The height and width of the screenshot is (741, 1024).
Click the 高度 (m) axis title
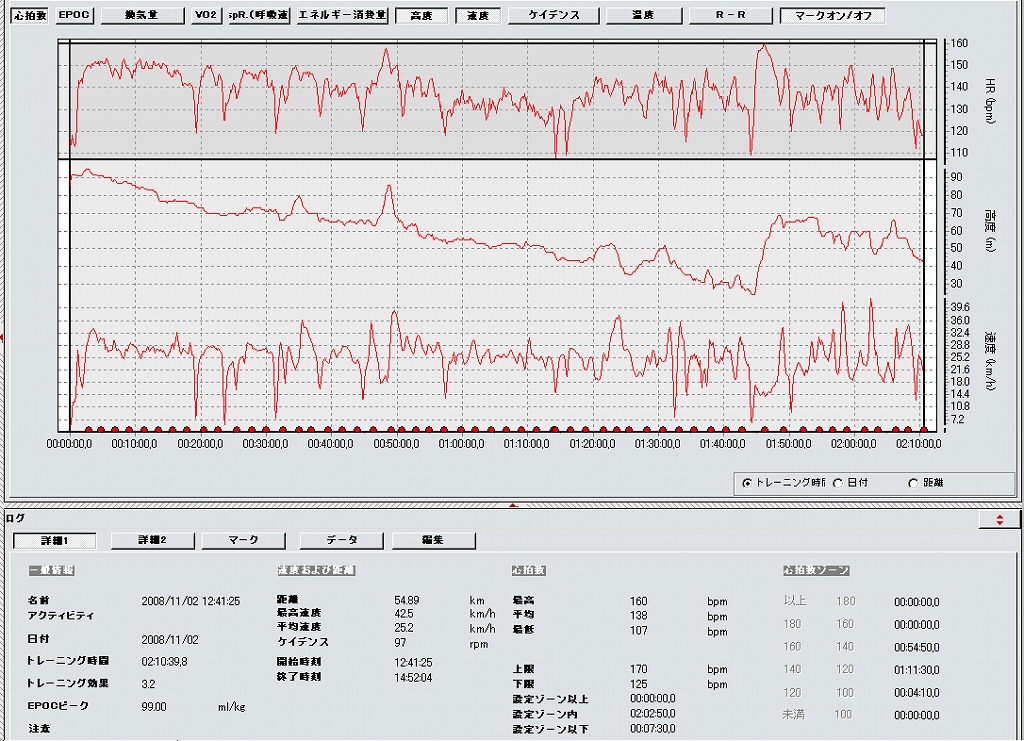click(x=990, y=230)
